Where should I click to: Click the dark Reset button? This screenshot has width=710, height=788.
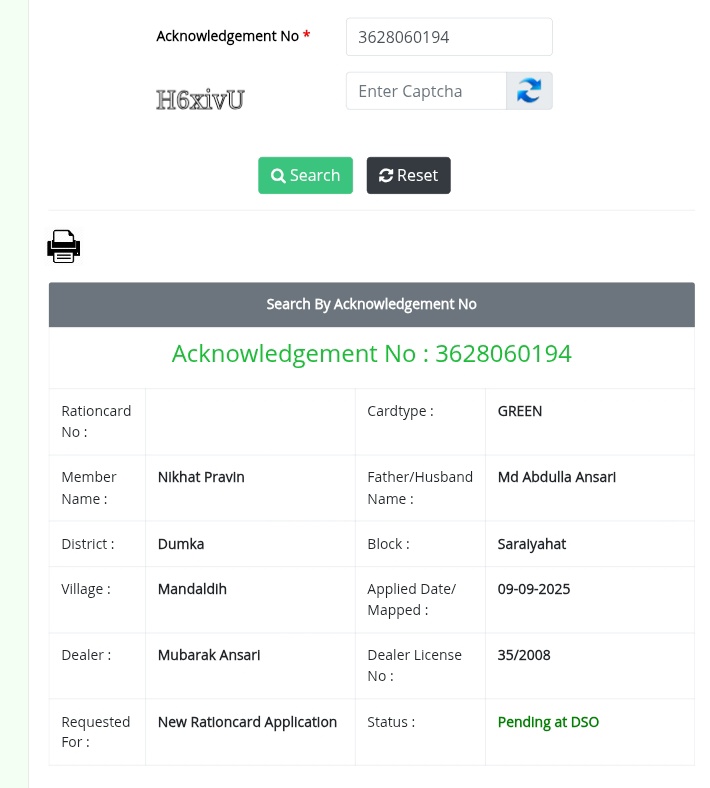coord(409,175)
